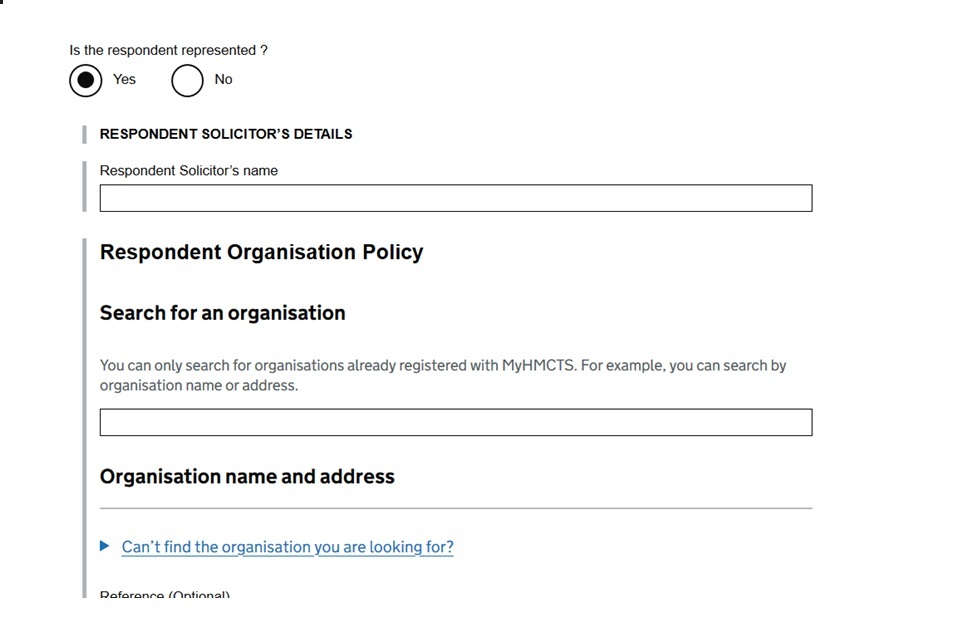Open 'Can't find the organisation you are looking for?' link

[287, 547]
